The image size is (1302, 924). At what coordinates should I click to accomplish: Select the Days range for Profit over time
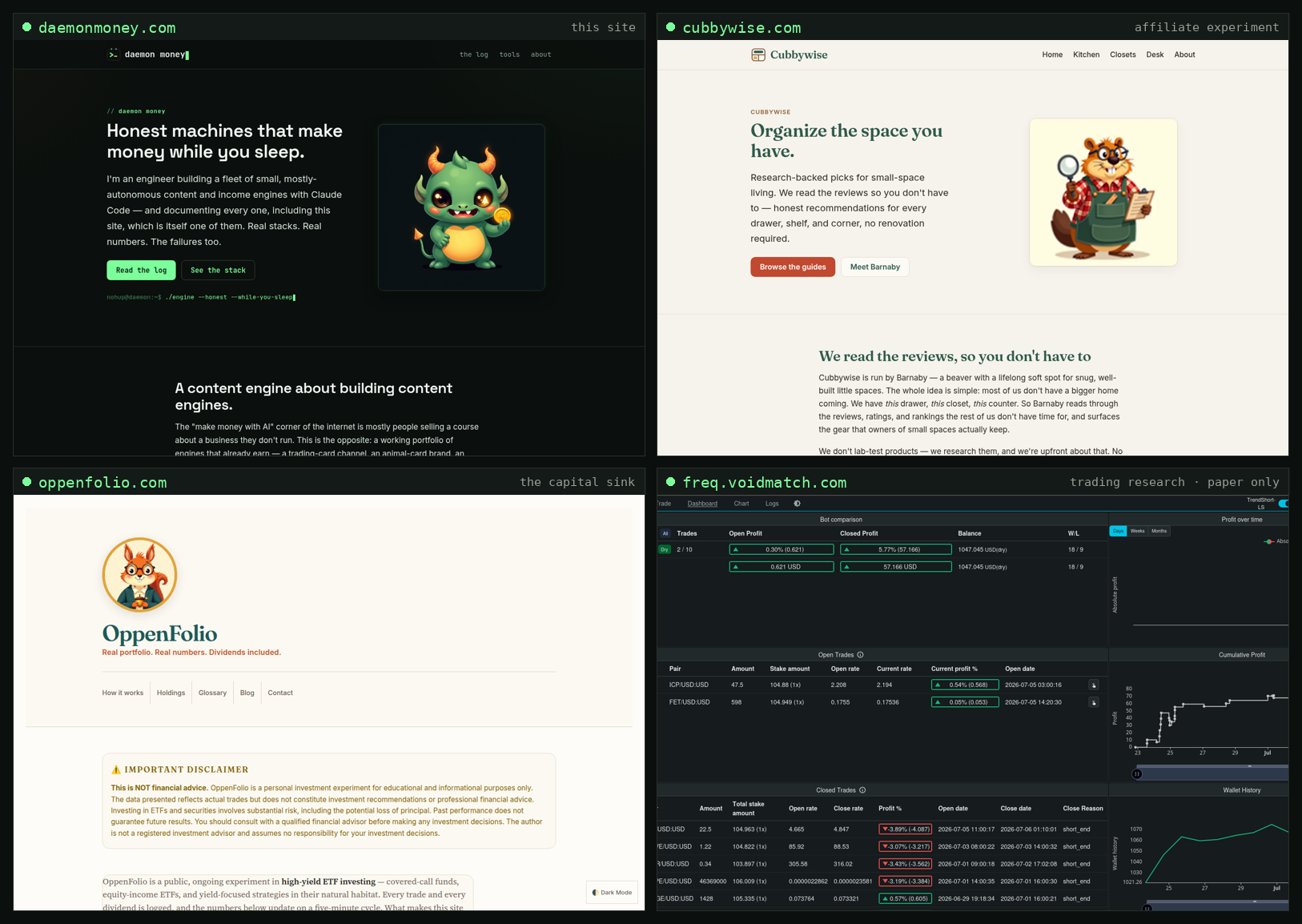(x=1118, y=531)
